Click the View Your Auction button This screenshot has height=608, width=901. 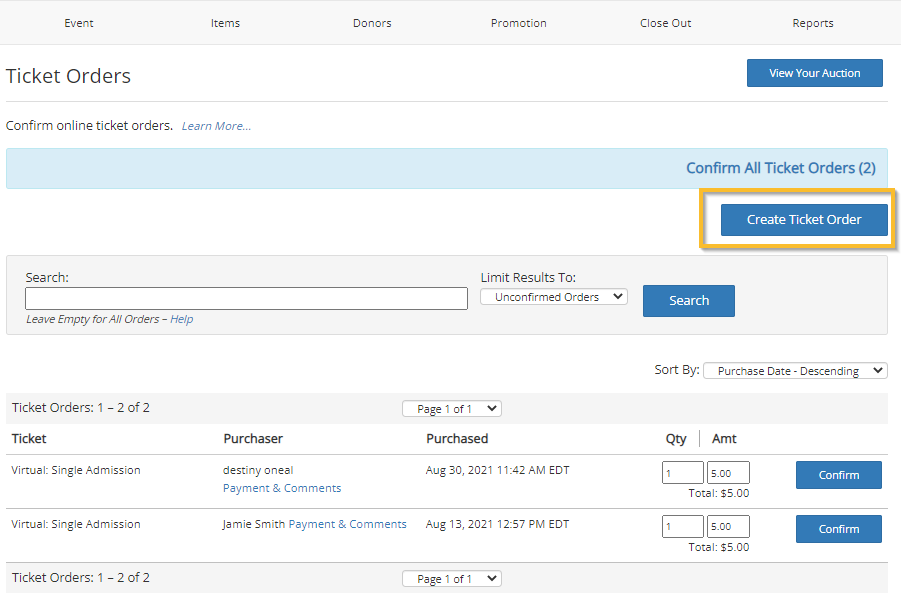point(814,72)
